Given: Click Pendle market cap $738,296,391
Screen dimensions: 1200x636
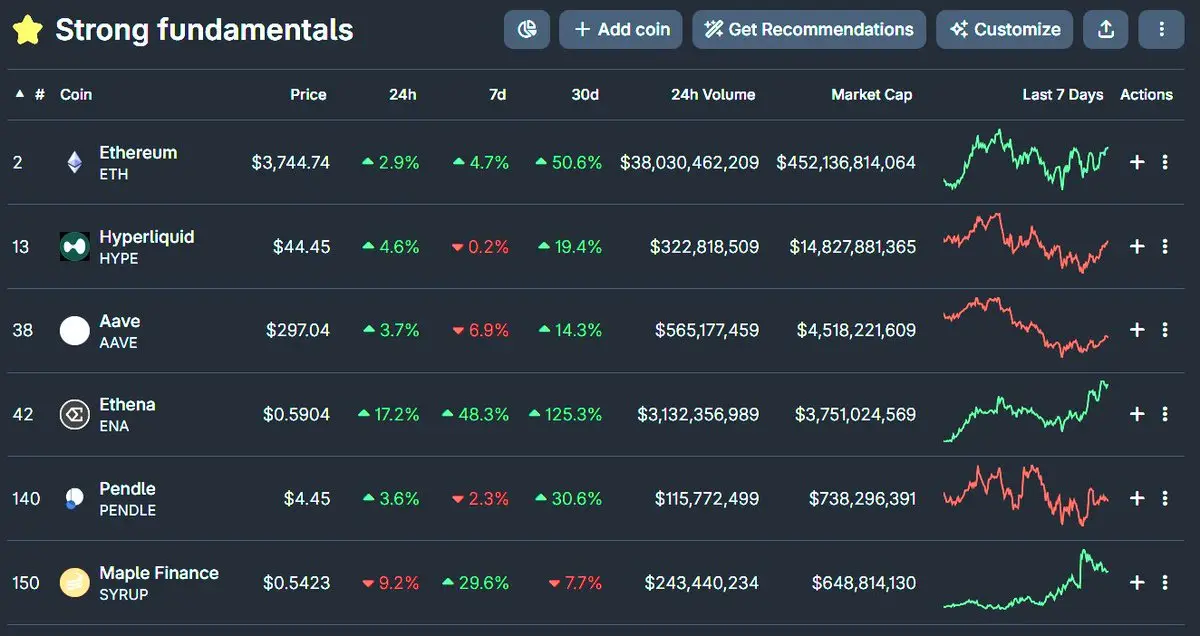Looking at the screenshot, I should (863, 498).
